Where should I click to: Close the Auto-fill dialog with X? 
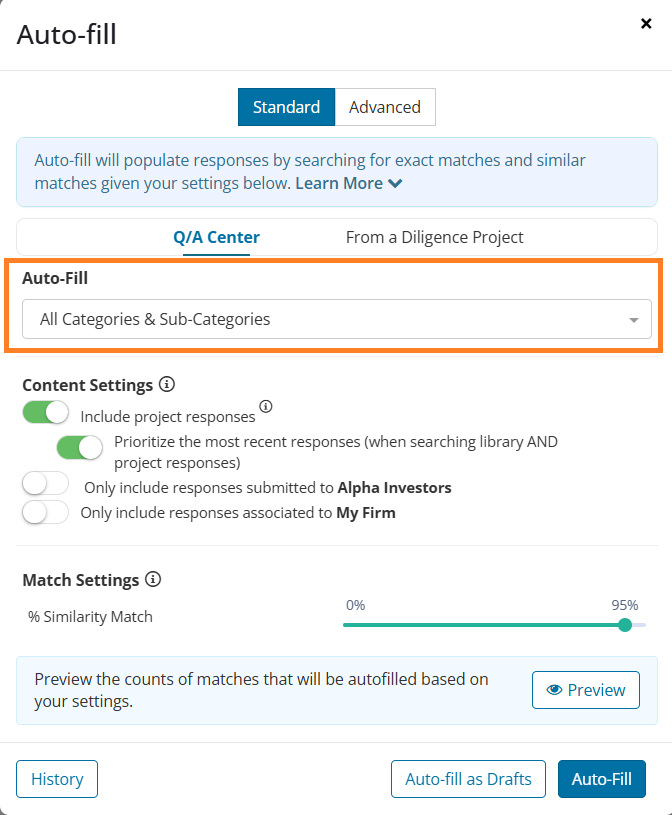(646, 23)
